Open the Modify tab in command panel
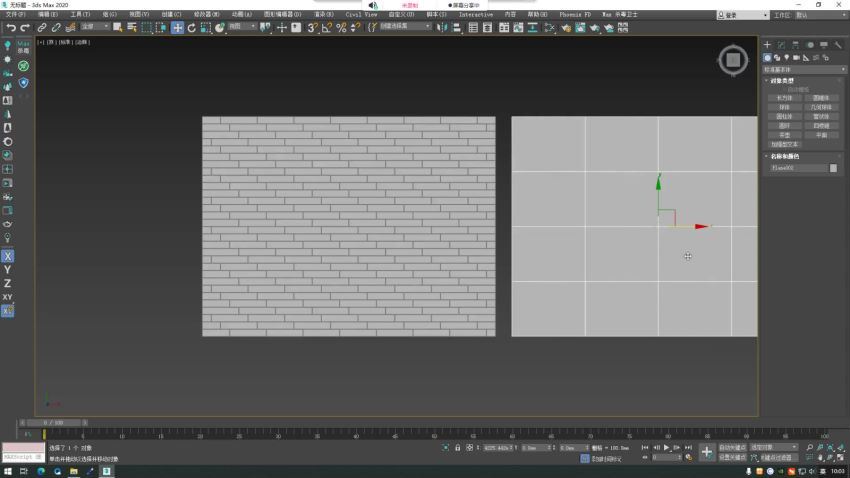Screen dimensions: 850x478 click(781, 45)
